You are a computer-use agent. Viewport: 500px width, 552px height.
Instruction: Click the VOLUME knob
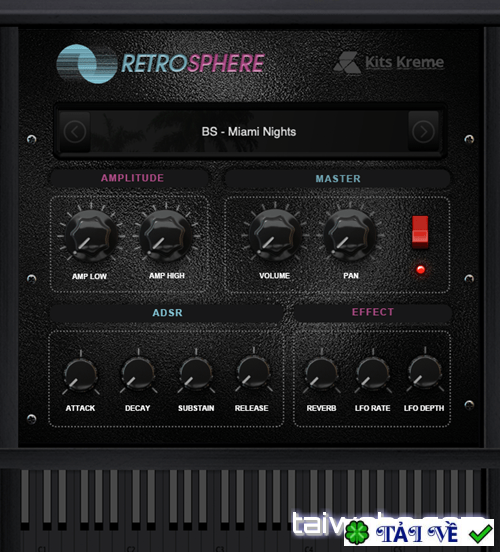pos(275,235)
